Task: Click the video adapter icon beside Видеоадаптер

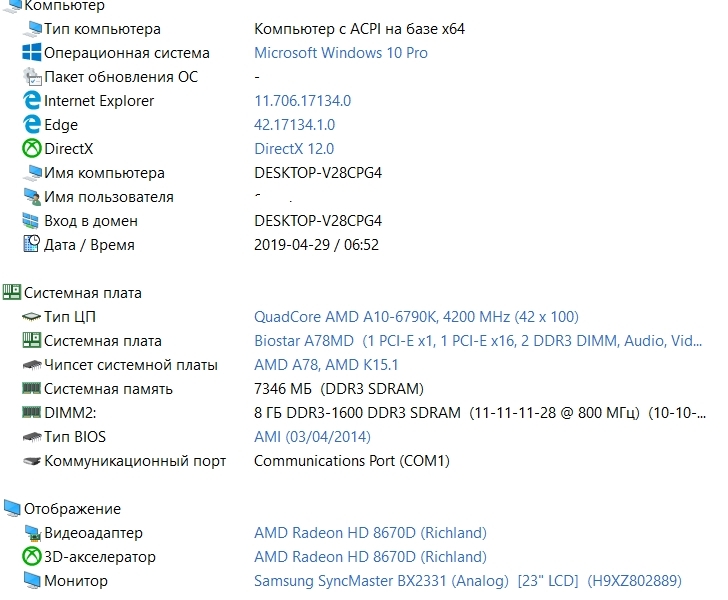Action: coord(32,533)
